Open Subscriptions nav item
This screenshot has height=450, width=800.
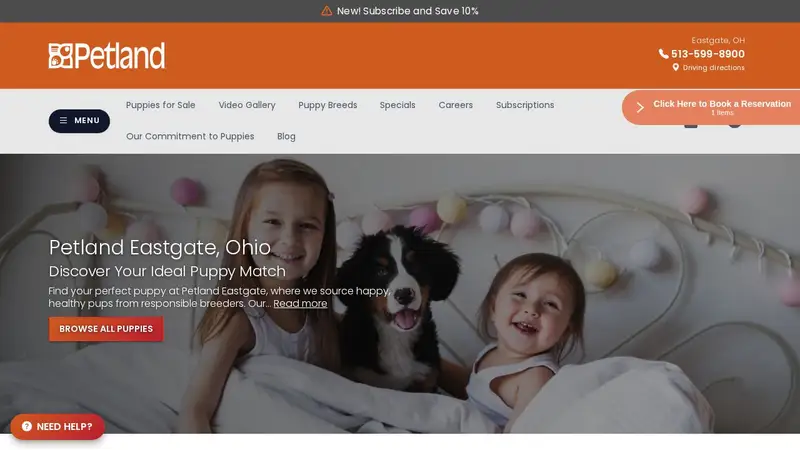525,105
